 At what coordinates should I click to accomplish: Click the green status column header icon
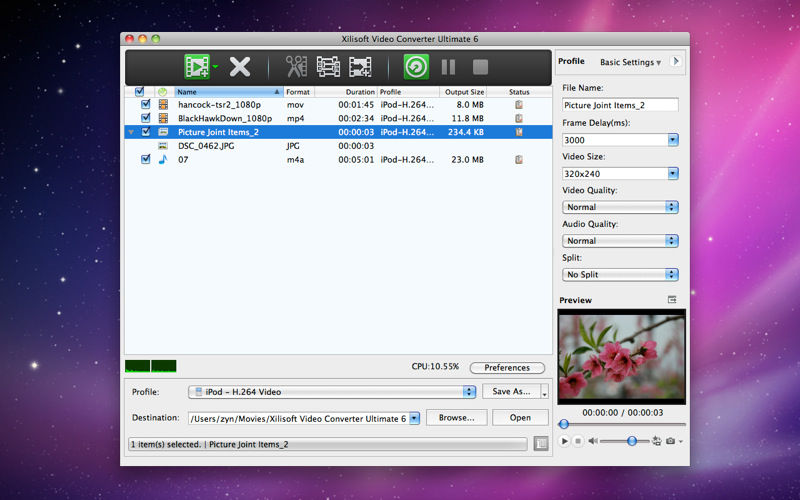tap(162, 92)
